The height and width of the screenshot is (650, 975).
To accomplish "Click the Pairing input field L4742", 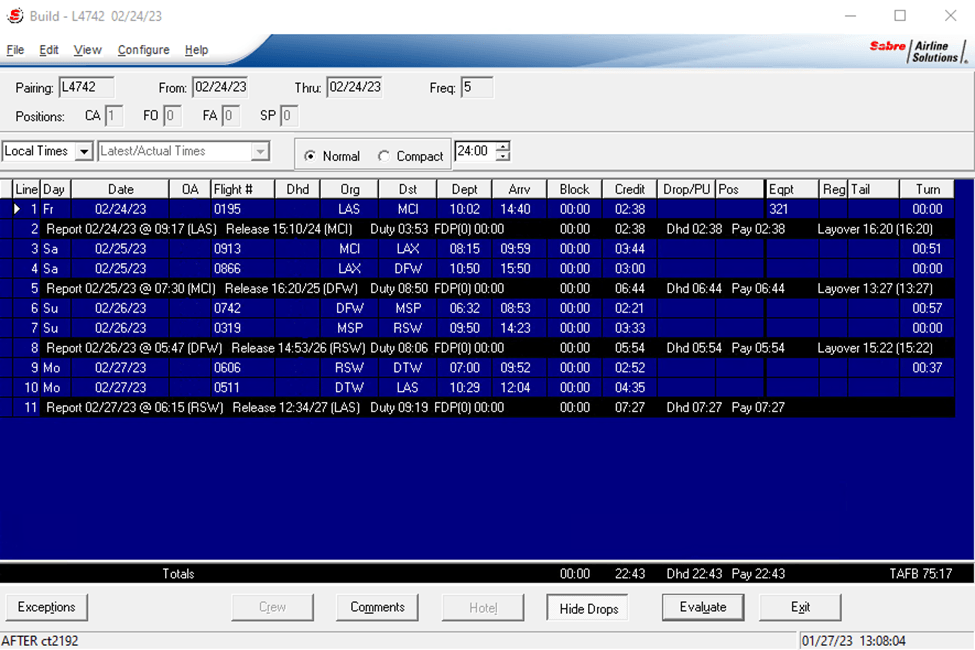I will pyautogui.click(x=86, y=87).
